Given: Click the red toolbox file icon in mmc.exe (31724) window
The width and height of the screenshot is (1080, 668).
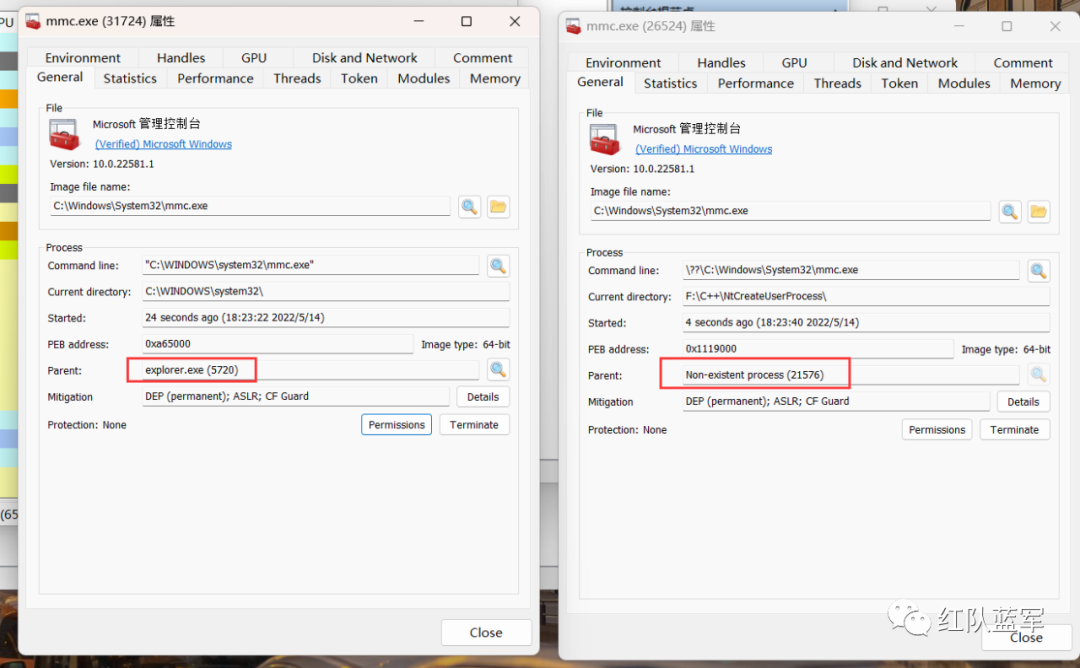Looking at the screenshot, I should pyautogui.click(x=64, y=134).
